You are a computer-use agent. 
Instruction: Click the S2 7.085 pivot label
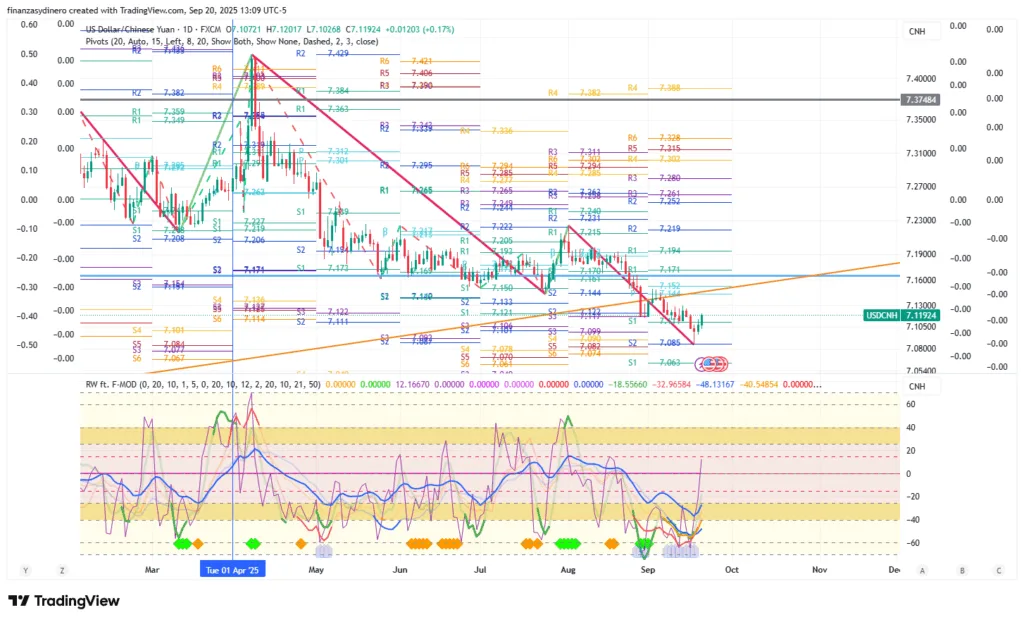pyautogui.click(x=654, y=343)
